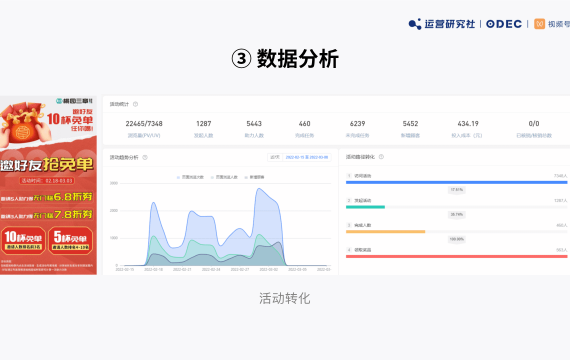The width and height of the screenshot is (570, 360).
Task: Click the 5452 new customers statistic
Action: pos(410,124)
